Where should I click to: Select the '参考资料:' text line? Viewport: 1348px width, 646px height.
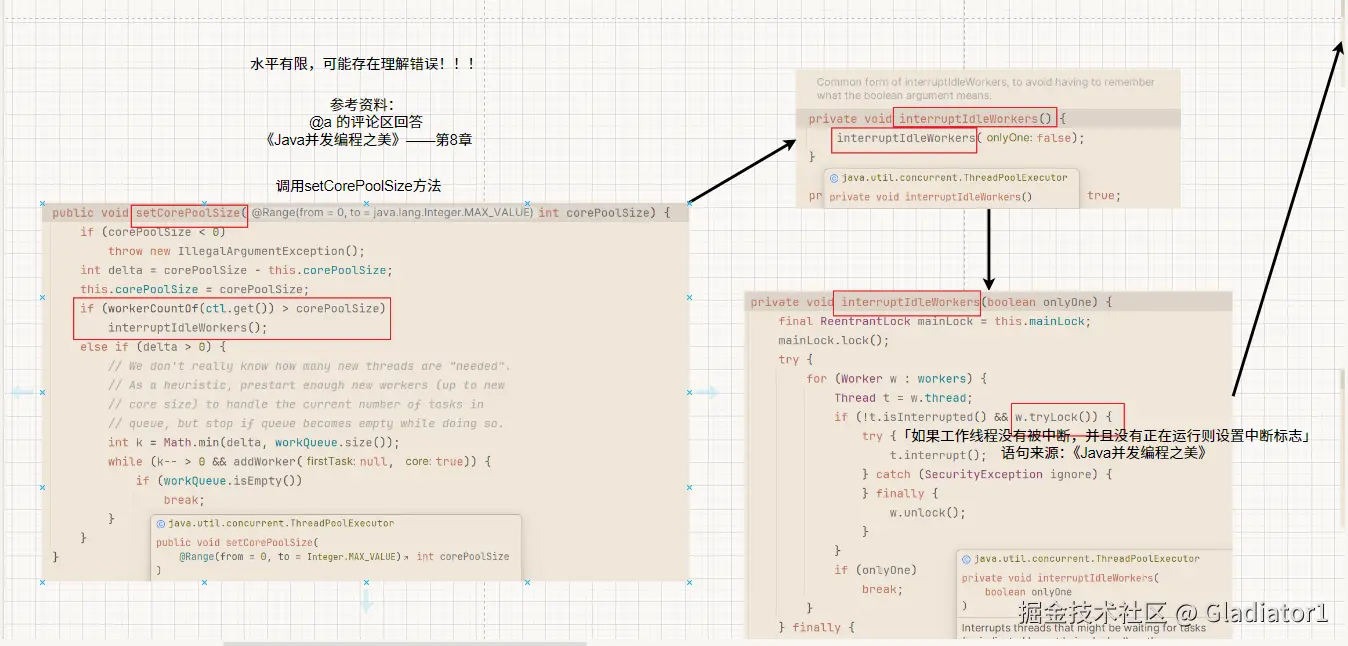362,104
